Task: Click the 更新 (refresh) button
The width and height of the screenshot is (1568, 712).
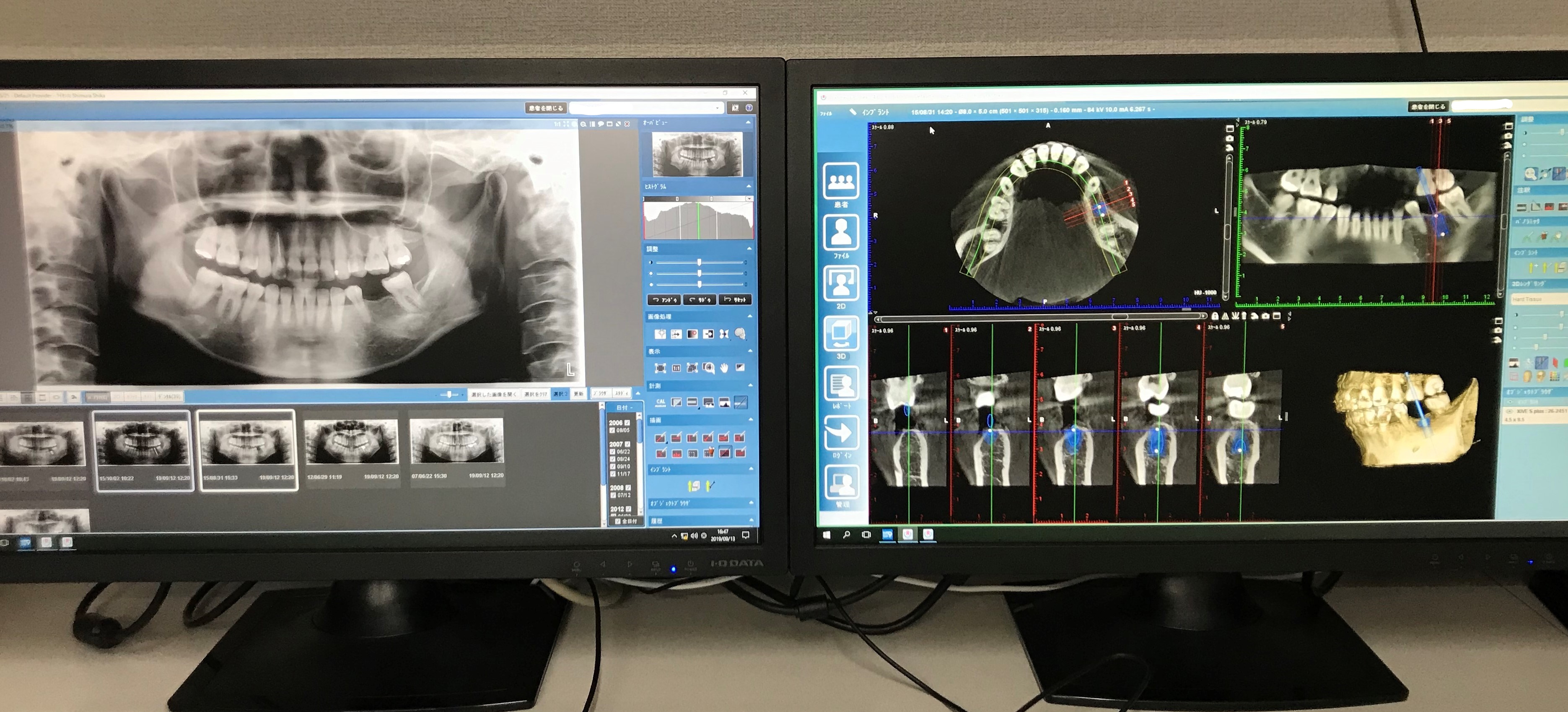Action: [578, 393]
